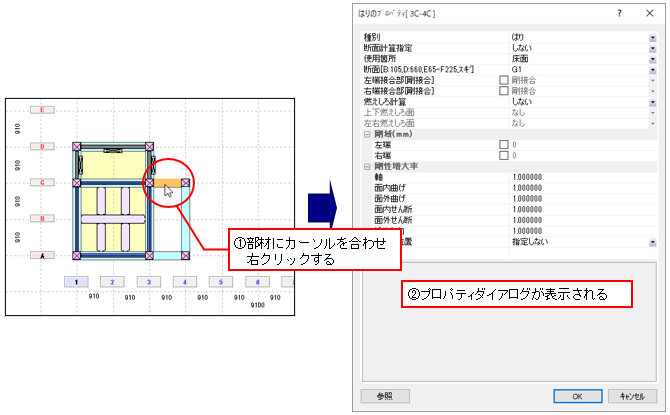Collapse the 剛域(mm) section
This screenshot has width=670, height=415.
tap(367, 134)
